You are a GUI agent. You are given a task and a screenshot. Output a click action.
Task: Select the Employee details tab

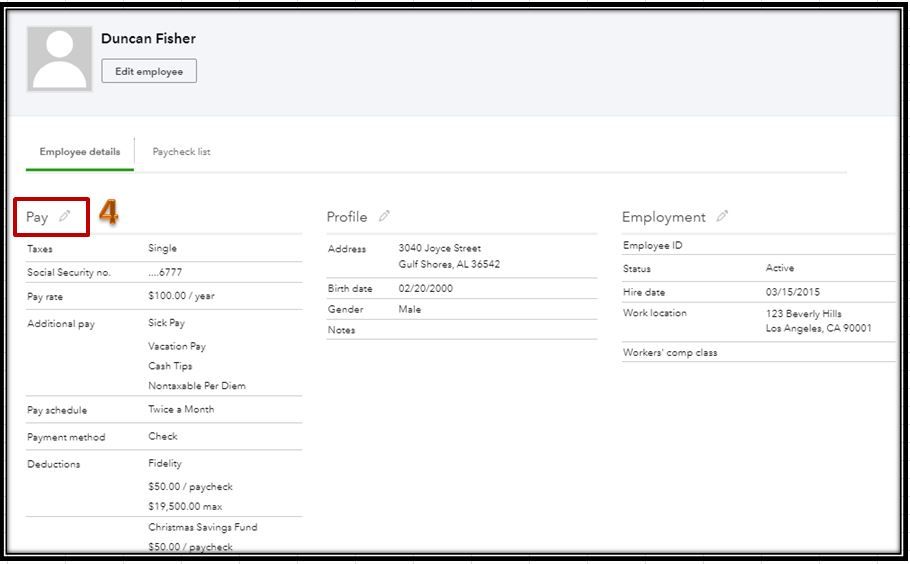point(80,151)
